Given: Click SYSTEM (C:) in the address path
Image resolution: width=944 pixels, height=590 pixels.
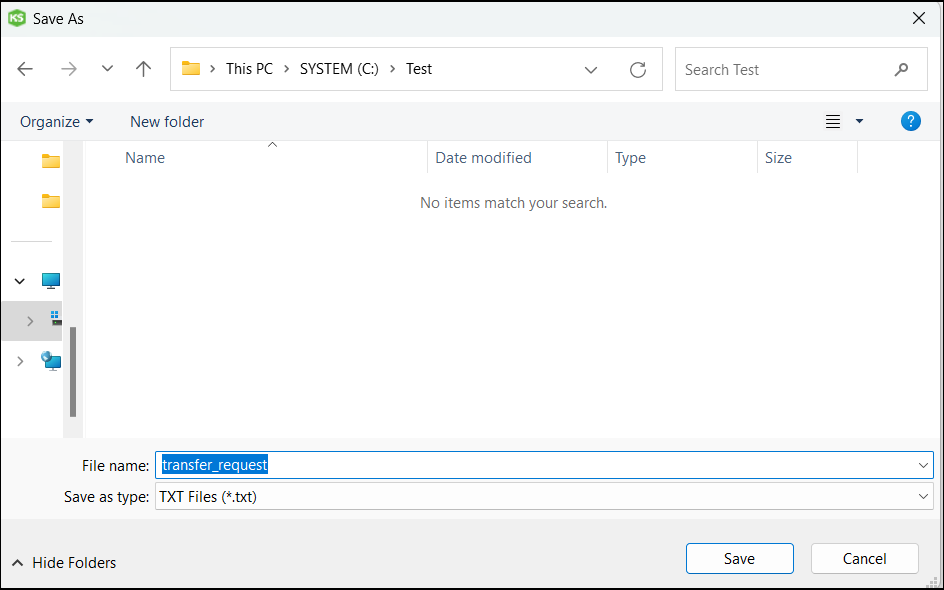Looking at the screenshot, I should coord(339,69).
